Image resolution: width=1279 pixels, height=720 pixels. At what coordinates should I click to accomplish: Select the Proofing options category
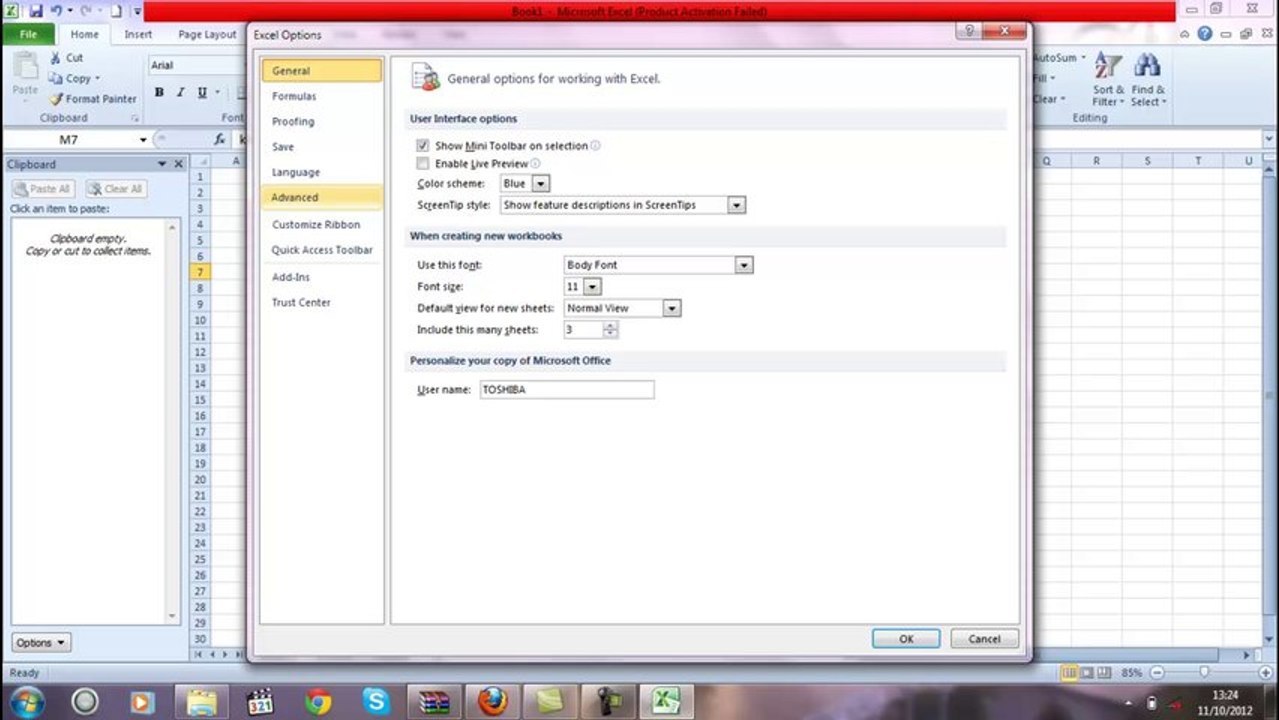(321, 121)
